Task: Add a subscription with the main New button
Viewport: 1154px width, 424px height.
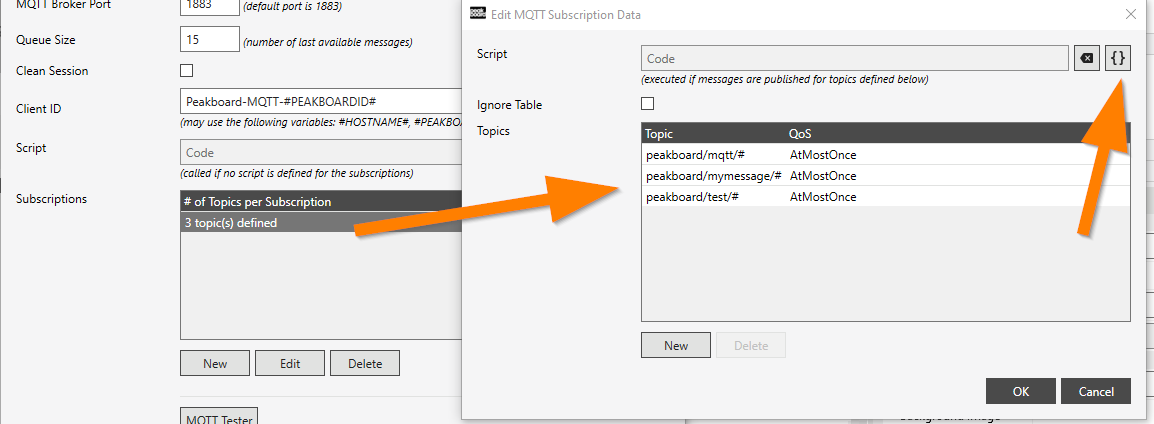Action: click(215, 363)
